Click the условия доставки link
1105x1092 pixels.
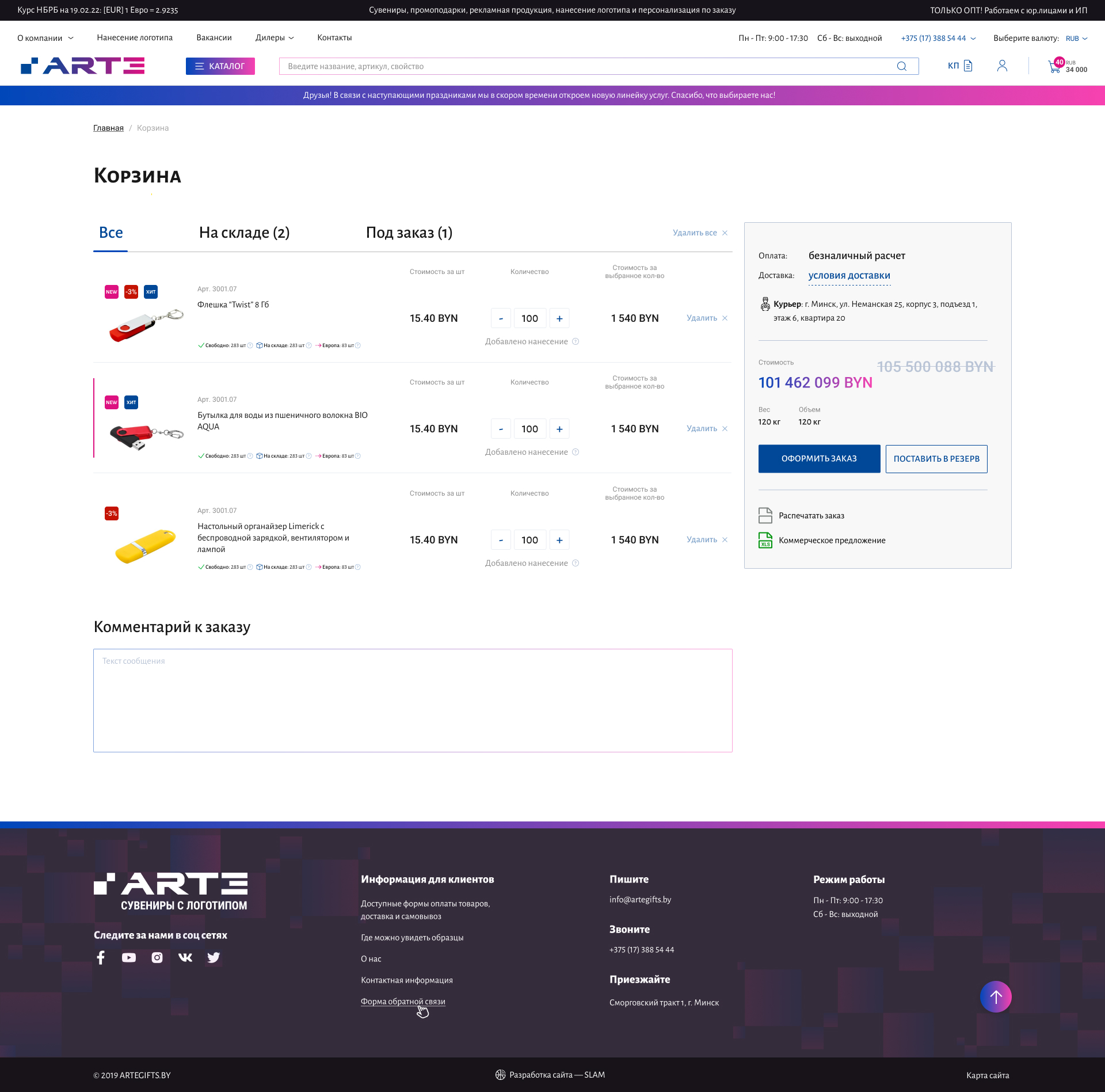click(849, 276)
